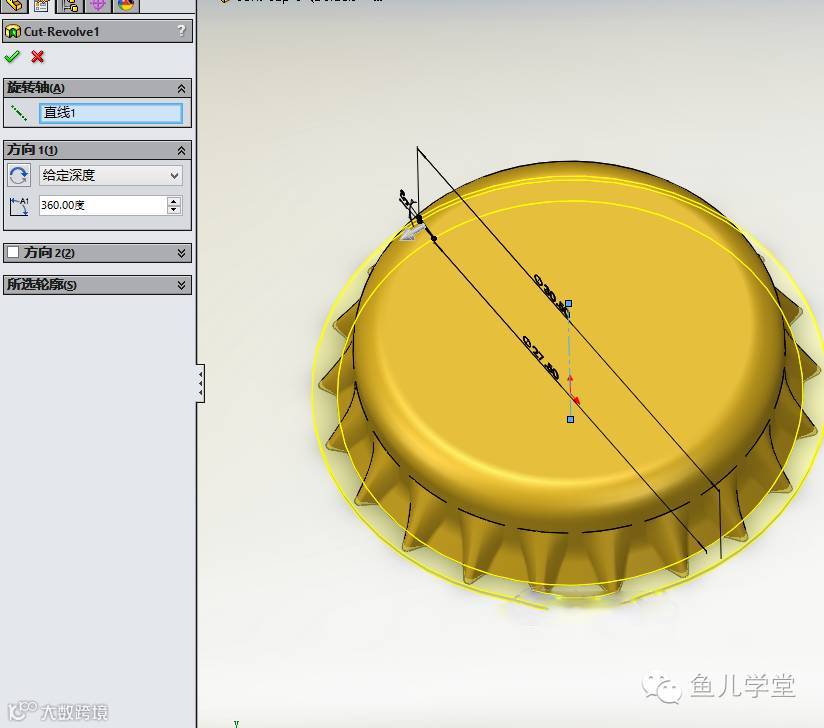This screenshot has height=728, width=824.
Task: Open the 给定深度 revolve type dropdown
Action: pos(111,176)
